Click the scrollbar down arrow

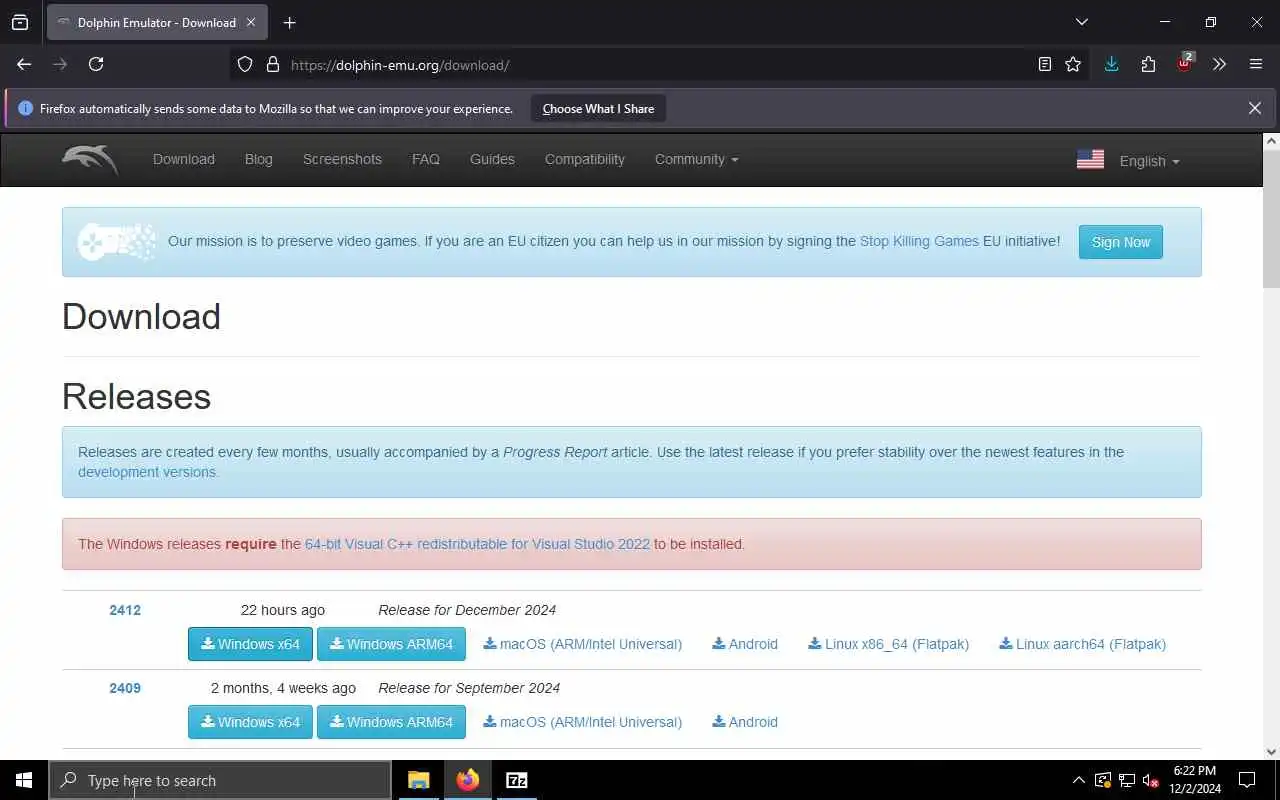(x=1271, y=752)
